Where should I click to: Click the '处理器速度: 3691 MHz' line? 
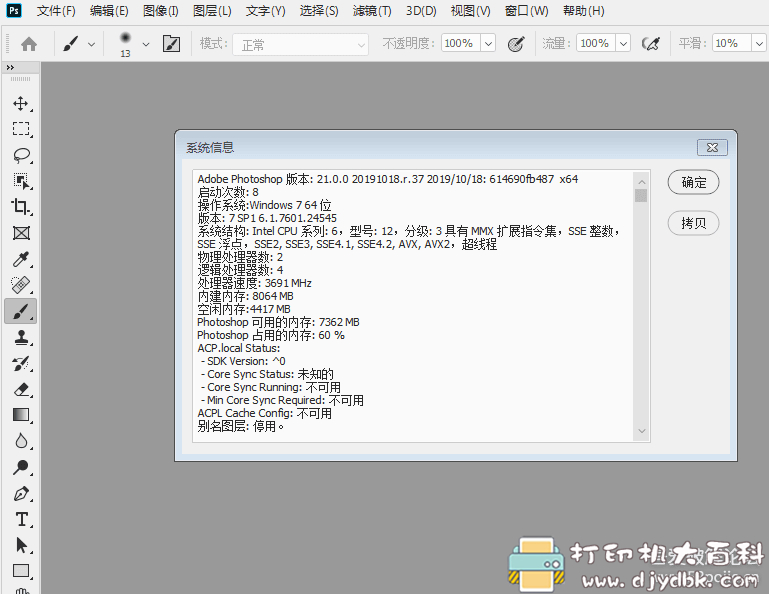coord(255,283)
